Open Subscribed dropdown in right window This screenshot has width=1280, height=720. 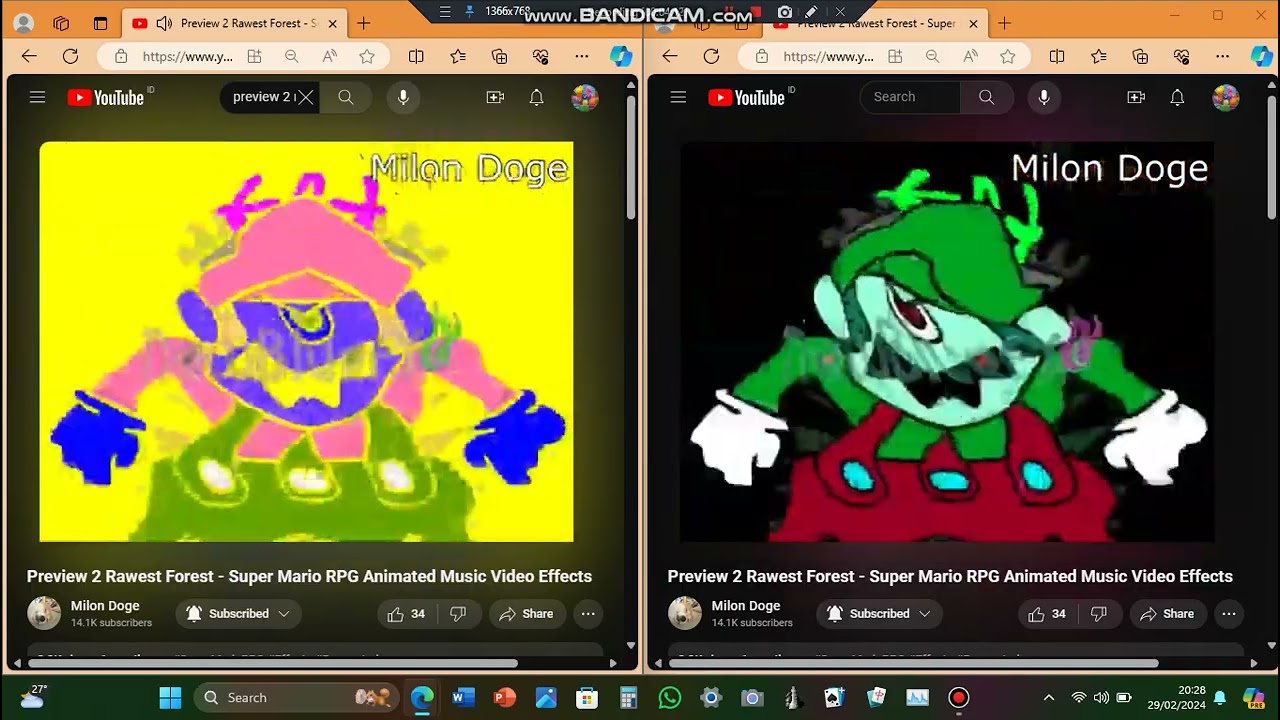[879, 614]
